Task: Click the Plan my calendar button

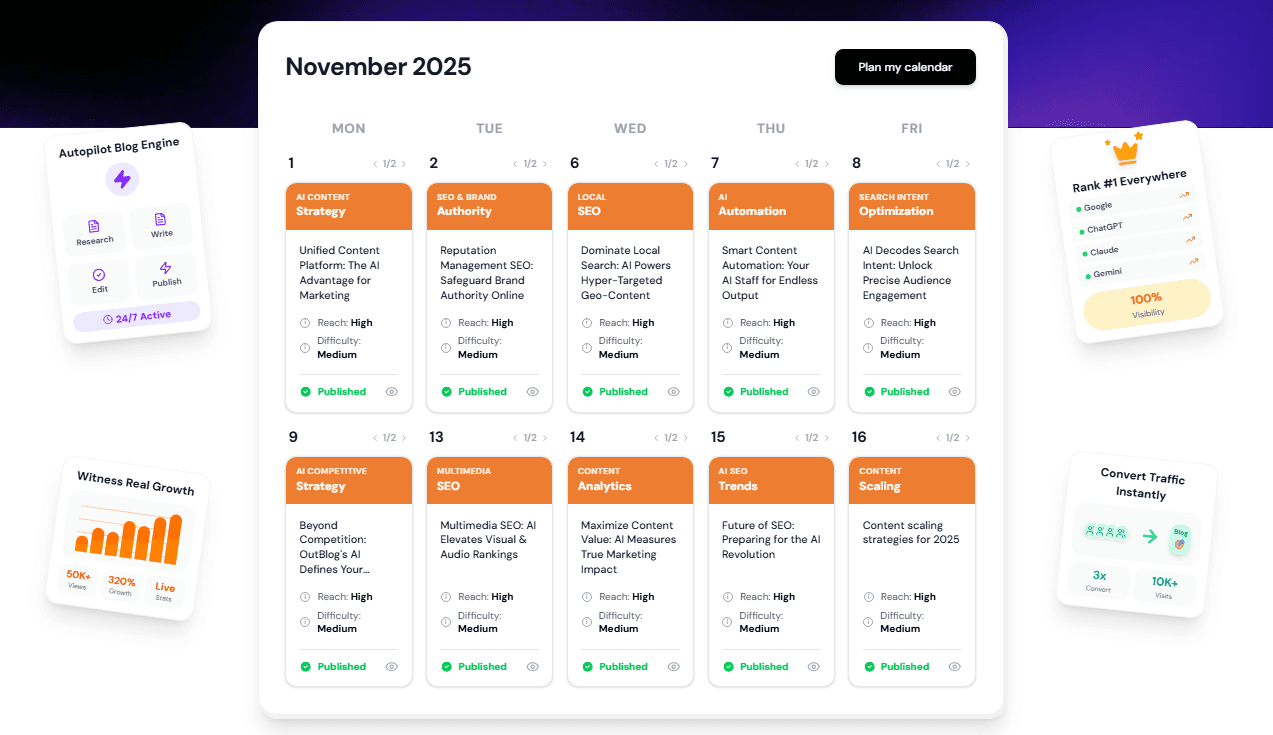Action: coord(905,67)
